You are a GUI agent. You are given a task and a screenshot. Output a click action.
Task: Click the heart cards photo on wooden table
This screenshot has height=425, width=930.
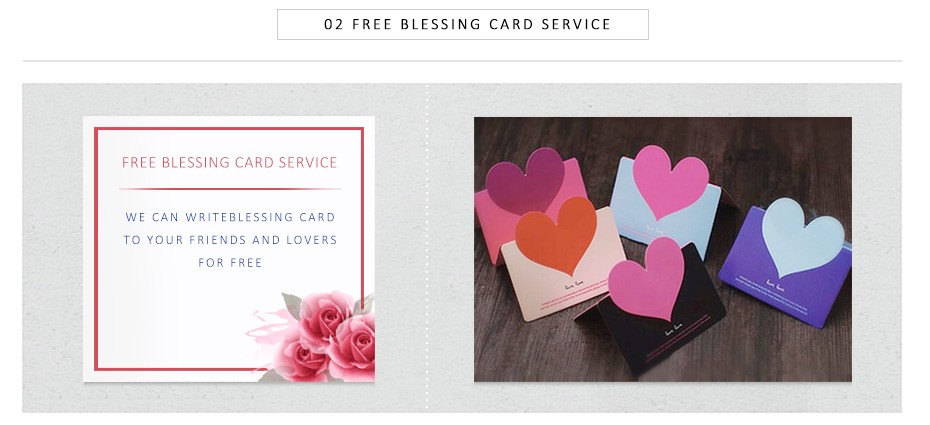click(x=663, y=249)
